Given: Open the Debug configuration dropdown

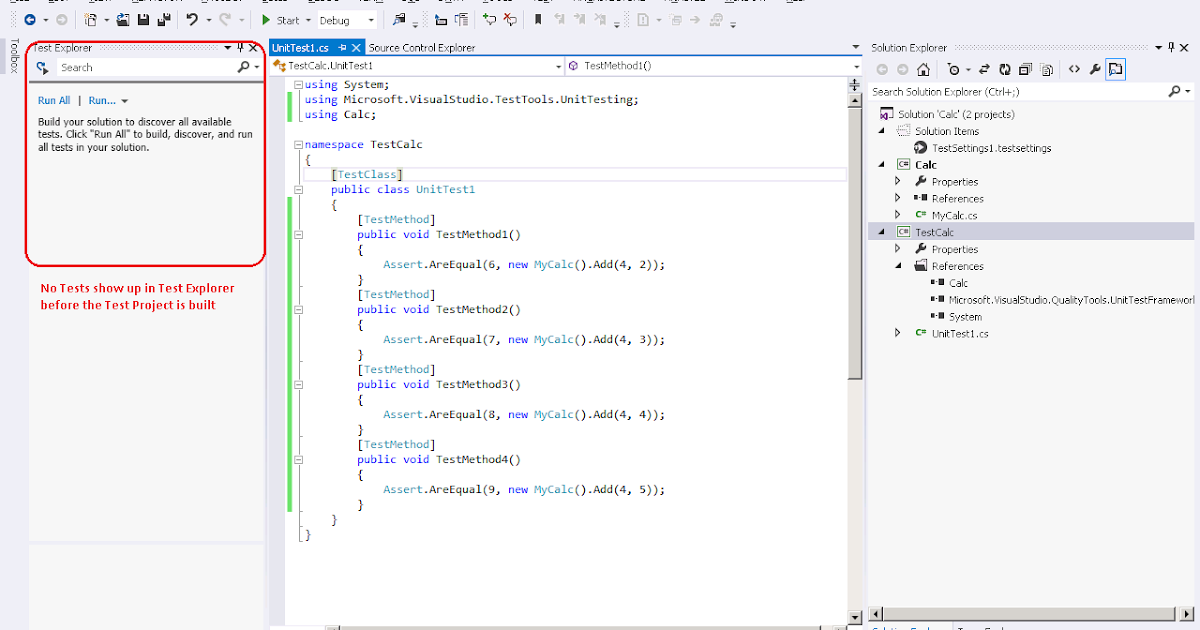Looking at the screenshot, I should pos(345,19).
